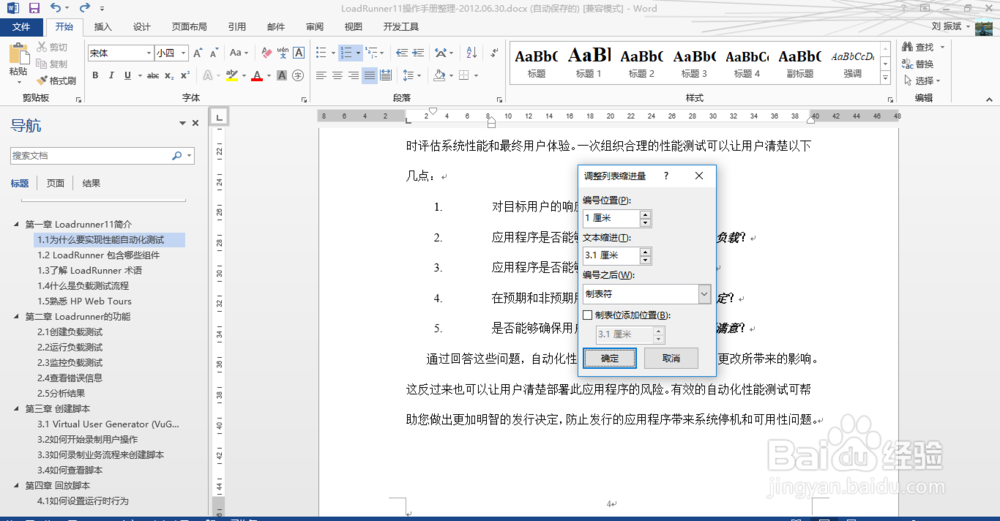1000x521 pixels.
Task: Align text right
Action: 353,75
